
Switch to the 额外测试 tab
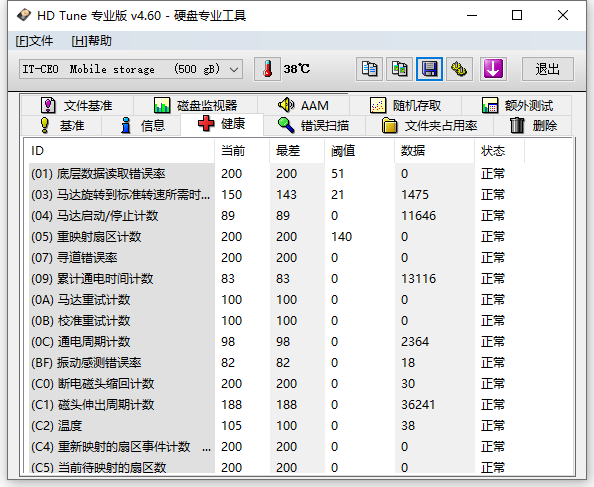tap(517, 105)
